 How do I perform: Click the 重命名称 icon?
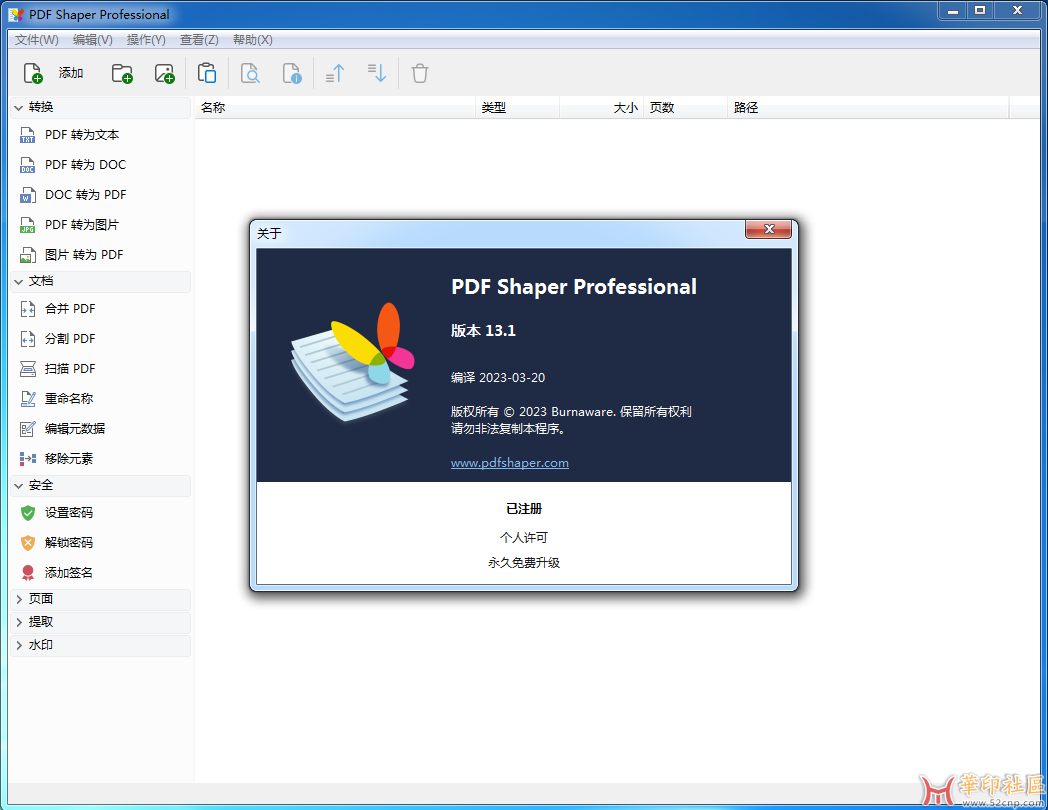(x=27, y=399)
